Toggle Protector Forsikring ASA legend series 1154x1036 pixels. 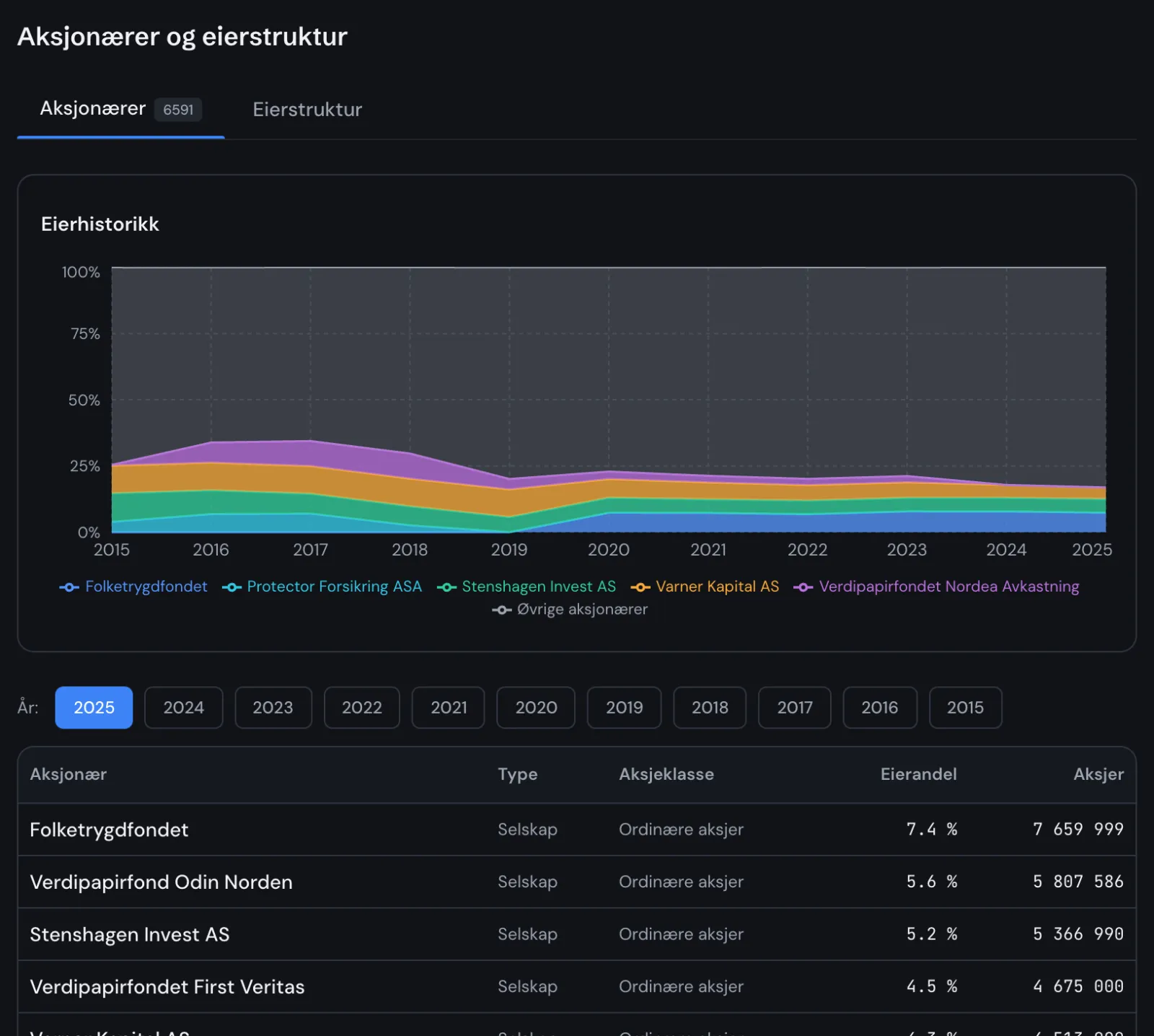322,587
